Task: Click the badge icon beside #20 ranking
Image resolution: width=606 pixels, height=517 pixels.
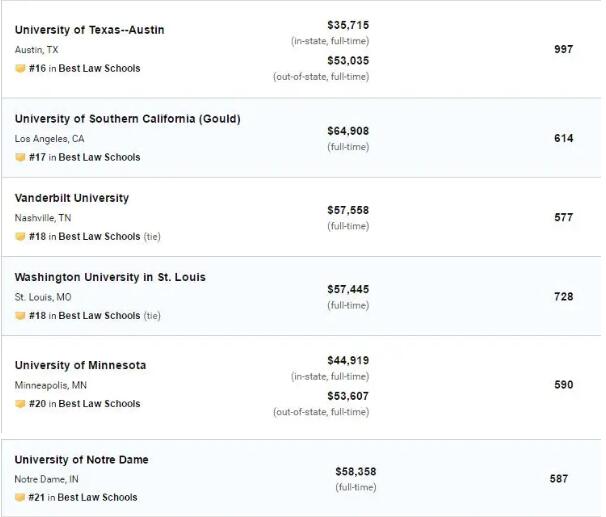Action: point(20,404)
